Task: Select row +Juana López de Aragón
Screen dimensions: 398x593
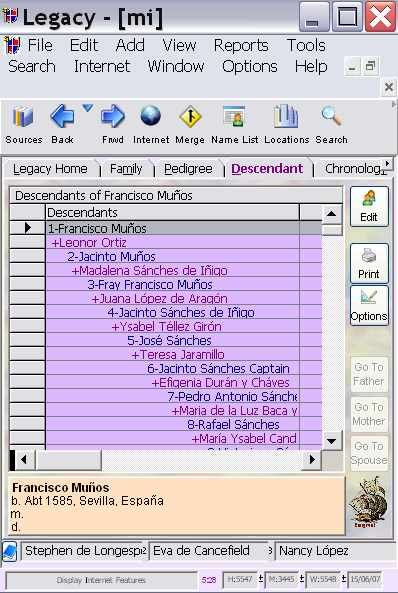Action: tap(173, 298)
